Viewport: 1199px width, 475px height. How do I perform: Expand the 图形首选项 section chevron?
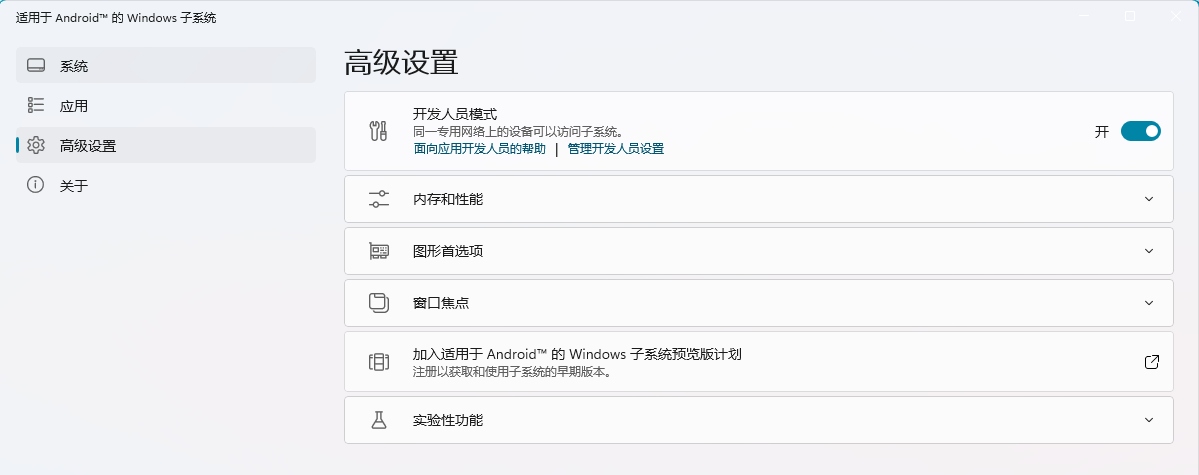point(1149,251)
